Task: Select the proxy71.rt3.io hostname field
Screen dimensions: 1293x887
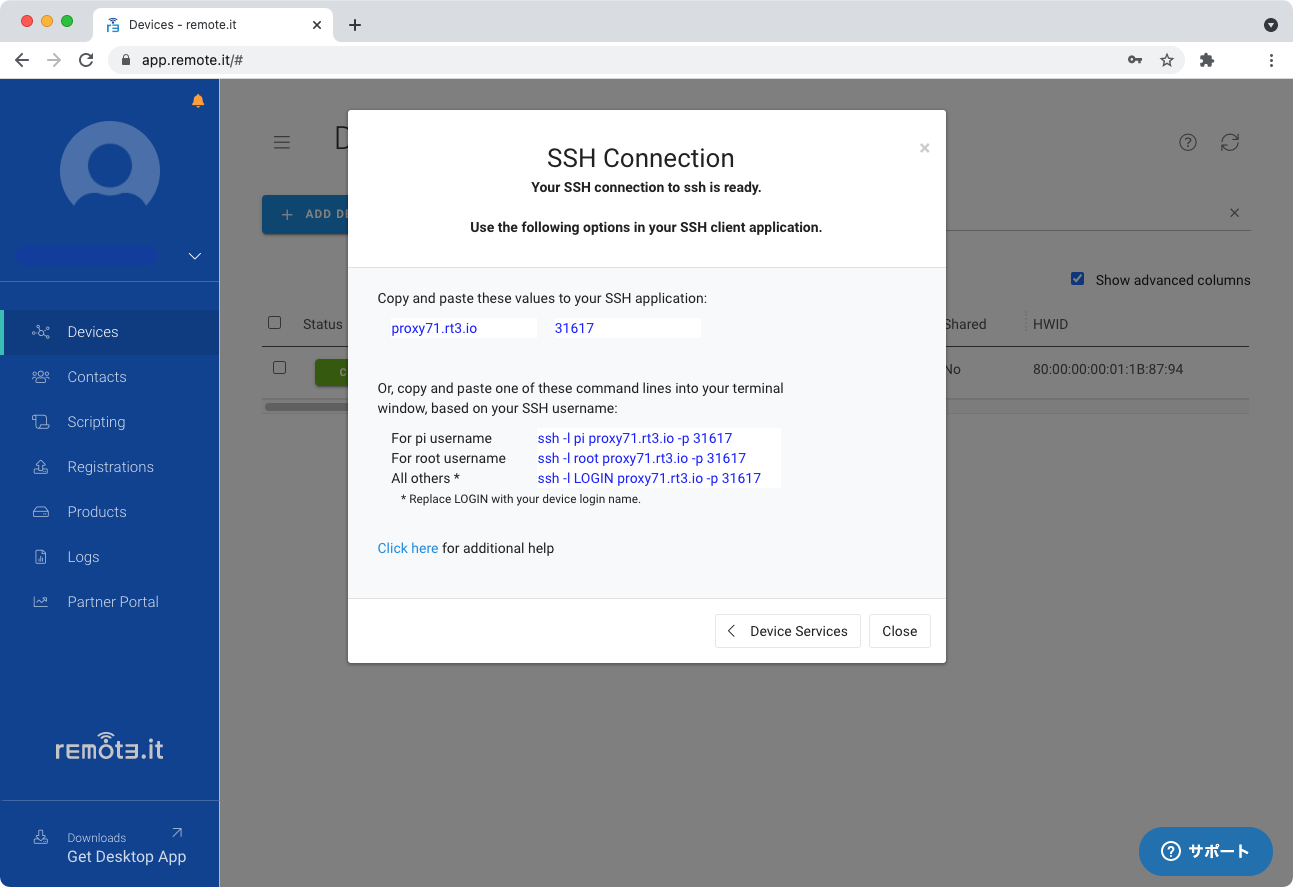Action: point(463,328)
